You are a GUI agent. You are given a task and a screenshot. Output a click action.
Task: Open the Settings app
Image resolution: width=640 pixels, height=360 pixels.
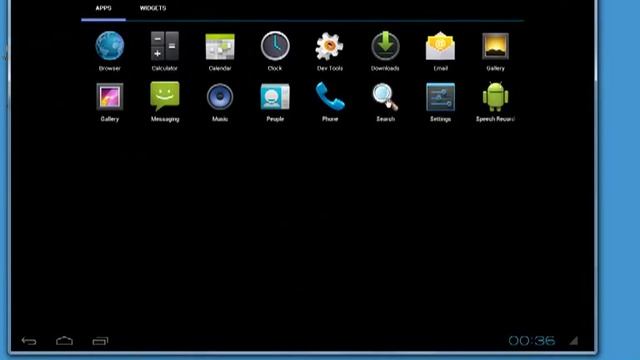point(440,97)
